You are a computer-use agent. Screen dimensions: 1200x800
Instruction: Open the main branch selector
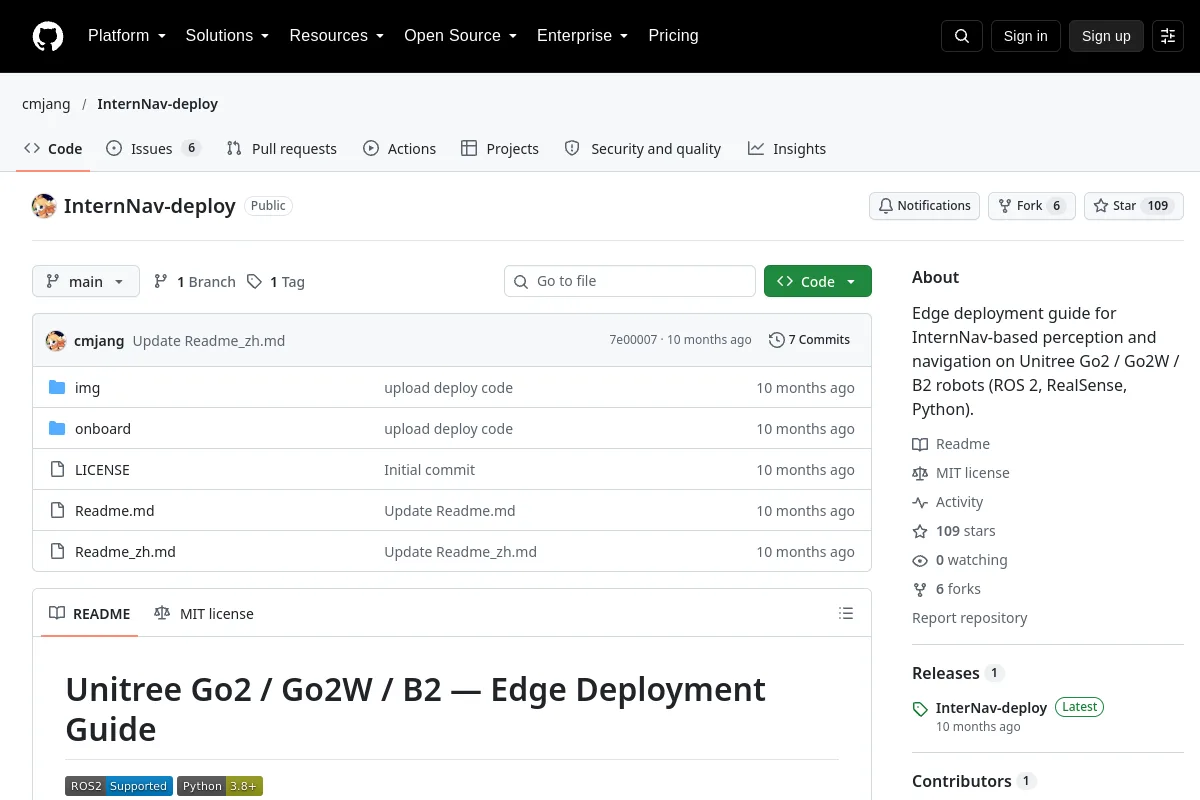coord(86,281)
